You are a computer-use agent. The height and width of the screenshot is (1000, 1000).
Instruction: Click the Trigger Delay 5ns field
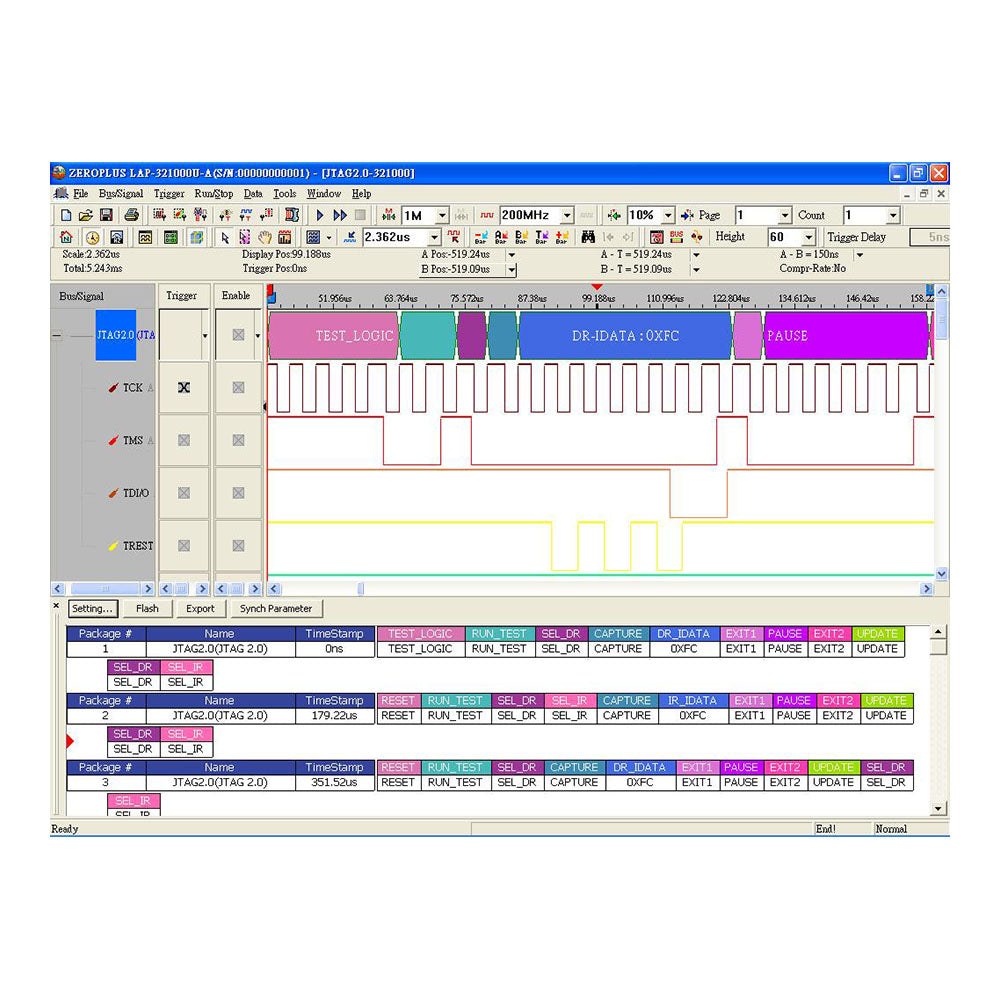click(930, 237)
